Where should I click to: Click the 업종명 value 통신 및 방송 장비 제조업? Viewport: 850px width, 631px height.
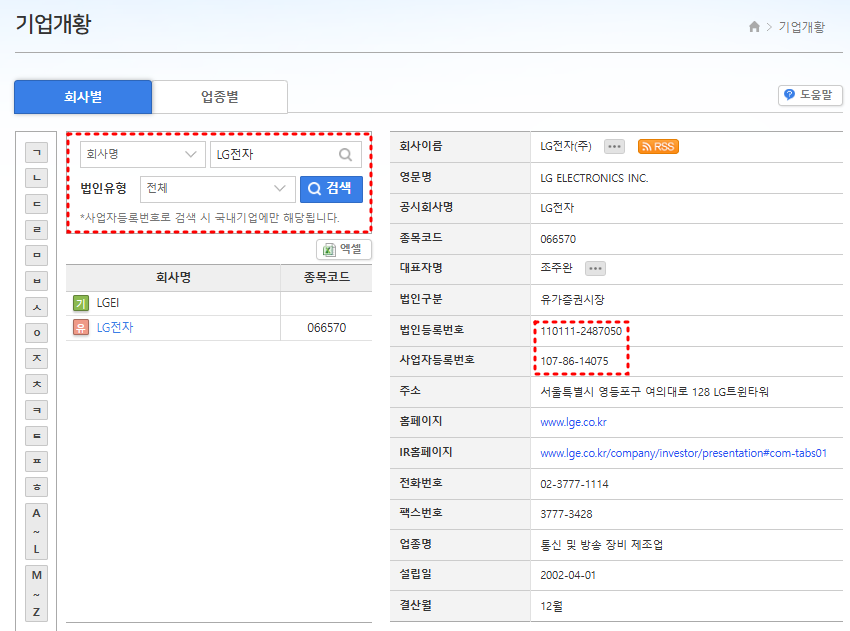601,545
